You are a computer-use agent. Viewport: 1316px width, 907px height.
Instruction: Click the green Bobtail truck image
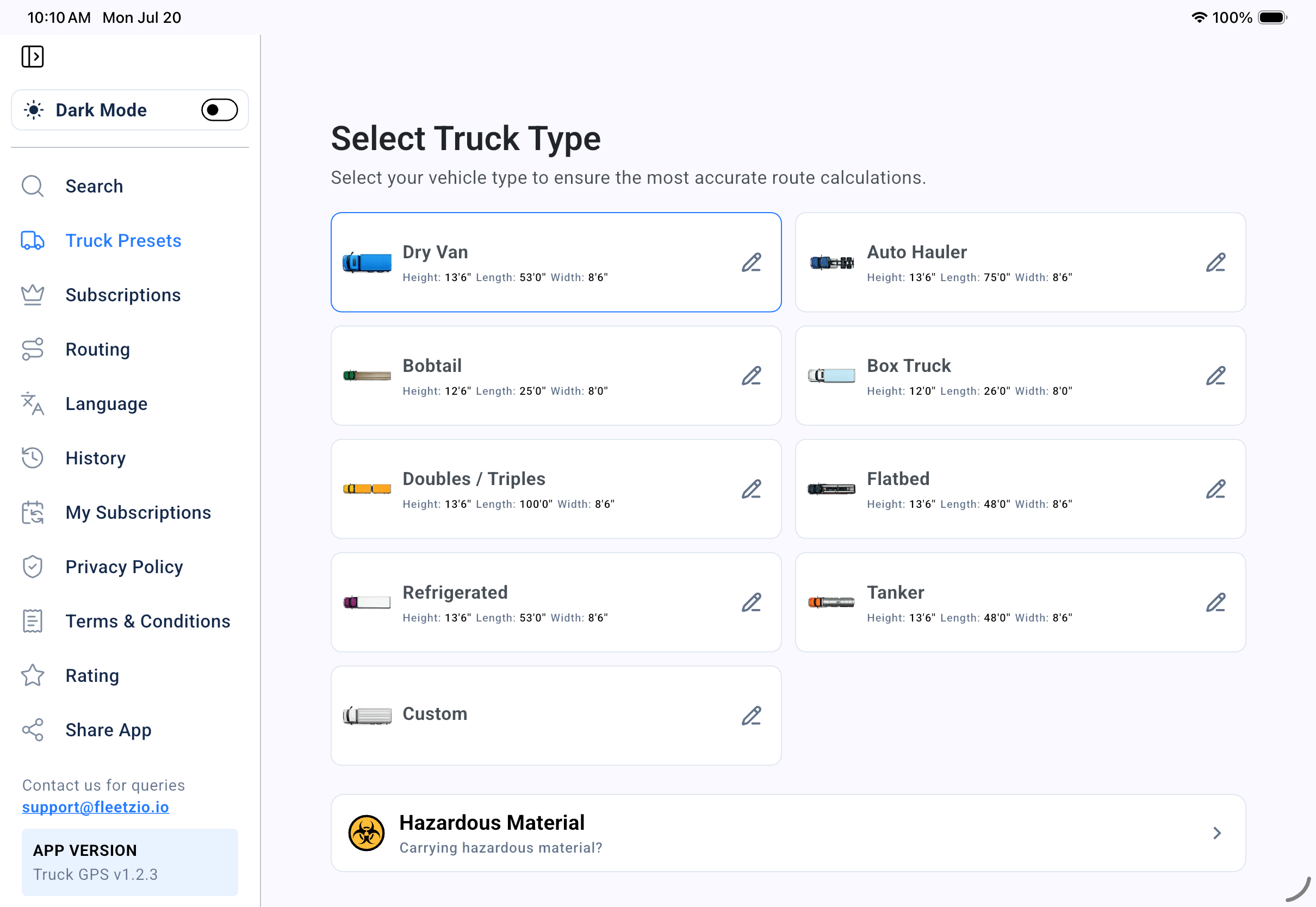tap(367, 376)
